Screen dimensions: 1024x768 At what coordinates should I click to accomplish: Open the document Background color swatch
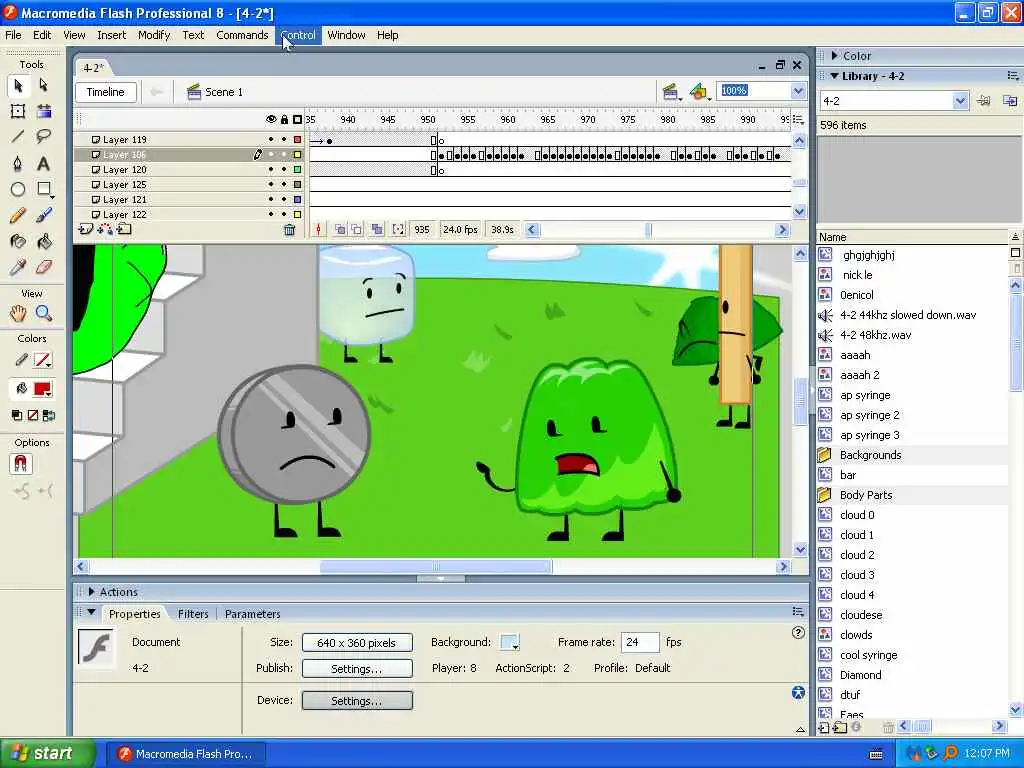click(509, 643)
